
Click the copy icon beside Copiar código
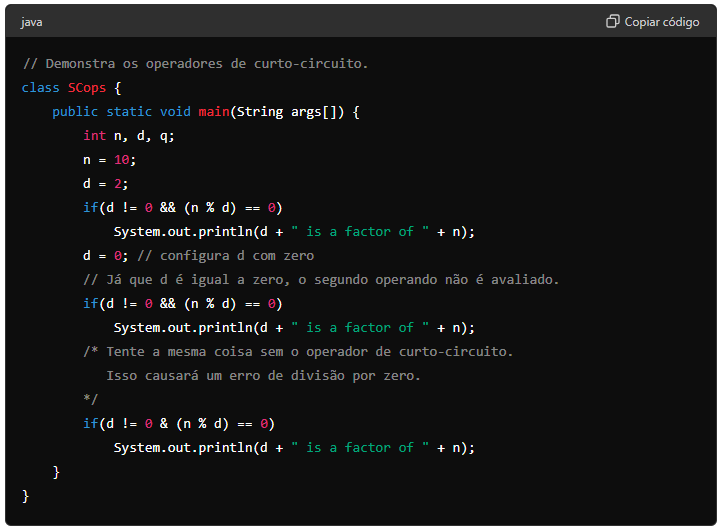[x=612, y=21]
